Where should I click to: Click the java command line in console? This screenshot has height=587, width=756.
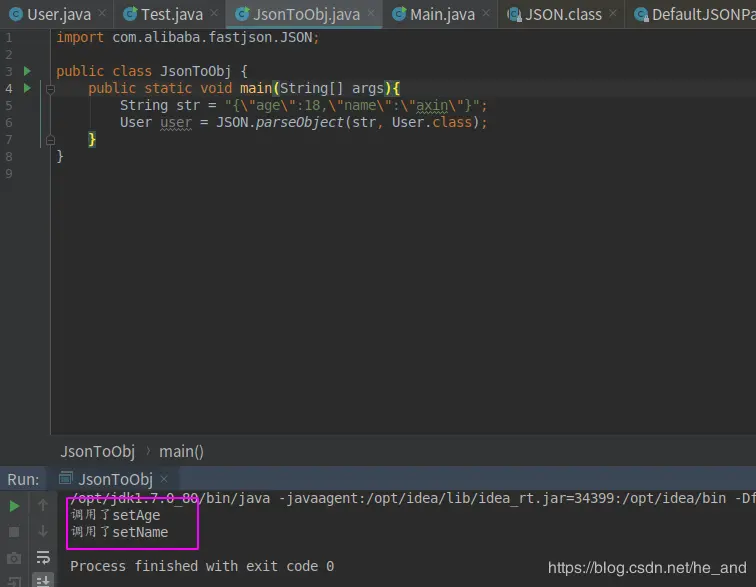click(x=413, y=498)
